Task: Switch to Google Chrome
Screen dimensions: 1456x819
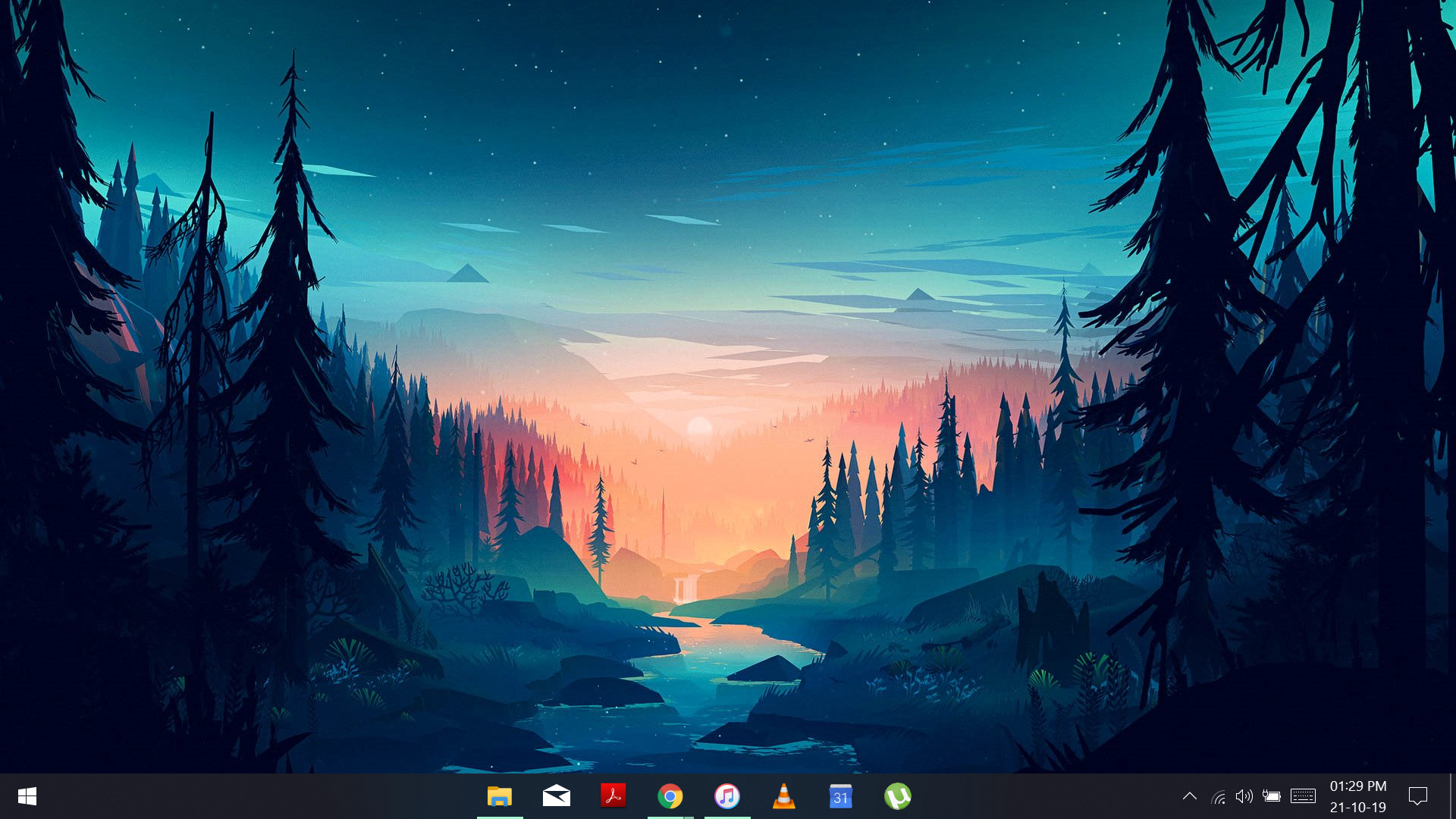Action: point(670,796)
